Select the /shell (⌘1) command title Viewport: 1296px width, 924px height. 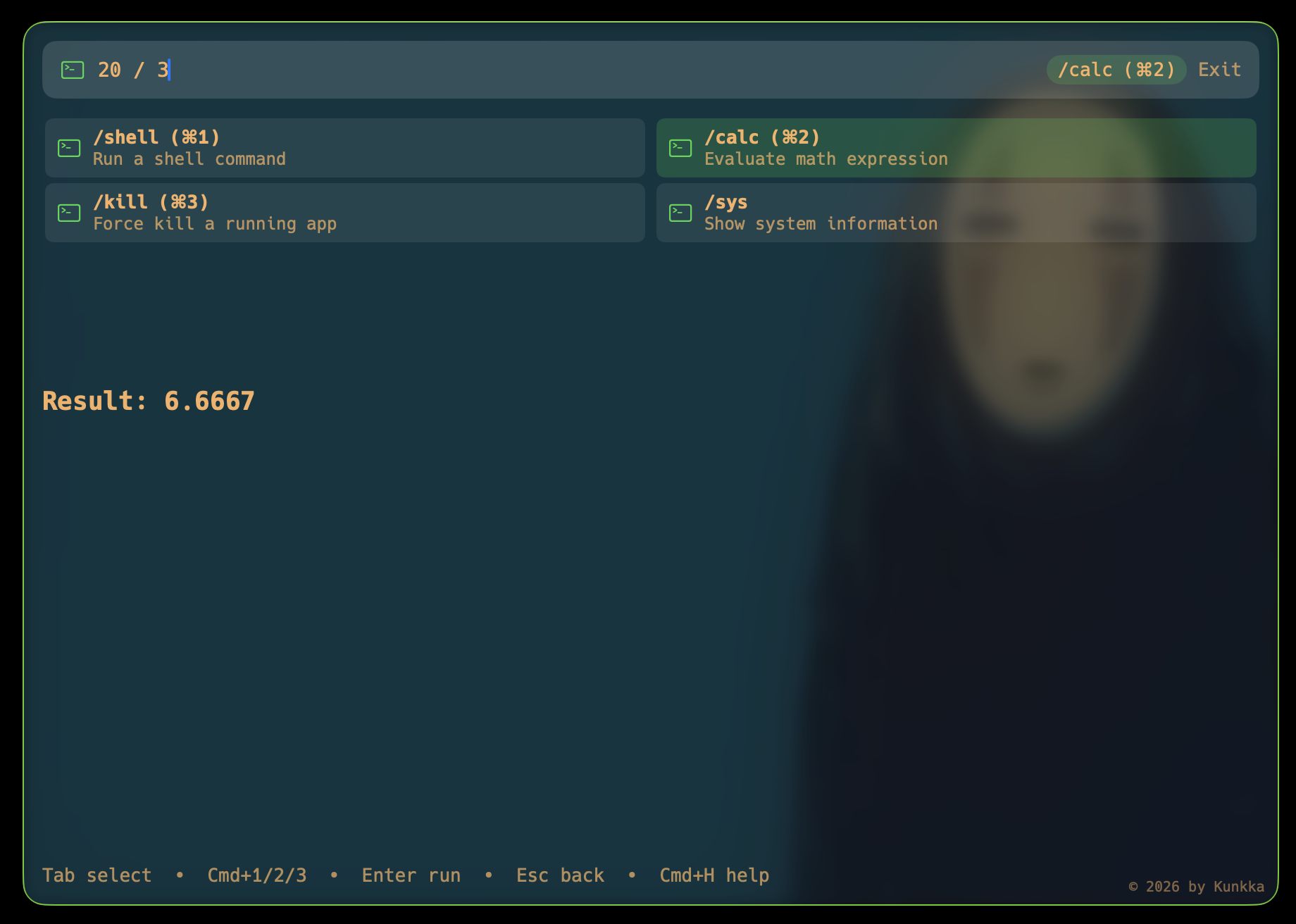click(x=156, y=137)
